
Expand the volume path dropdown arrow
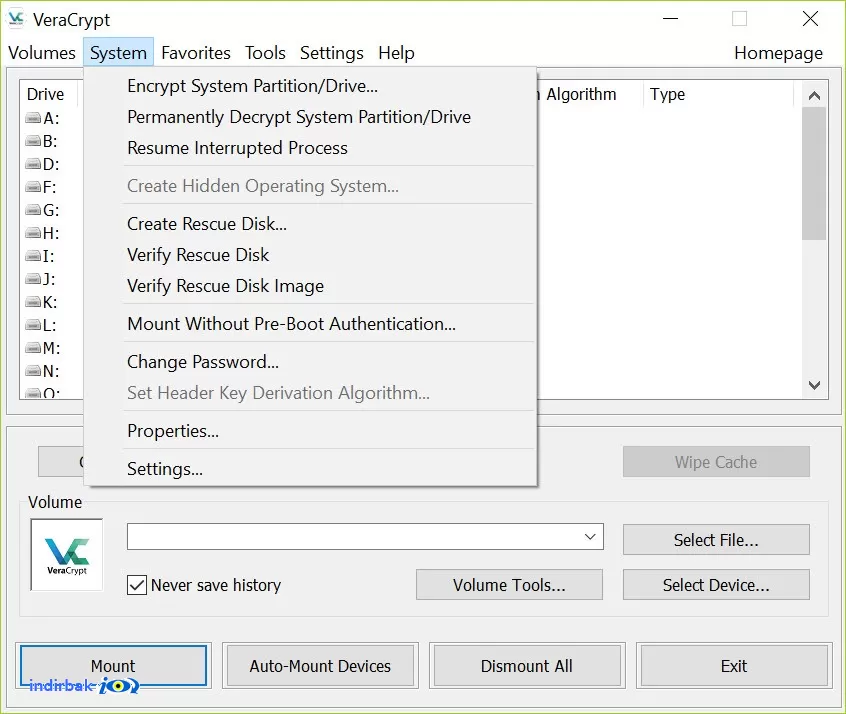pos(590,536)
